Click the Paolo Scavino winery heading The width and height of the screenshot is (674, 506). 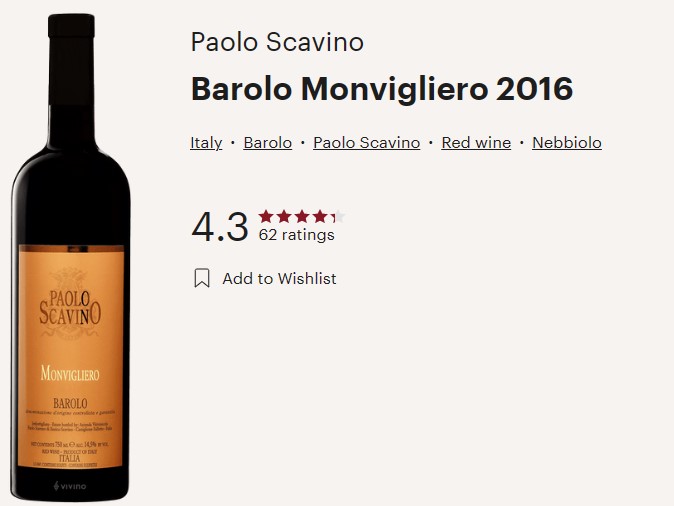pos(277,42)
